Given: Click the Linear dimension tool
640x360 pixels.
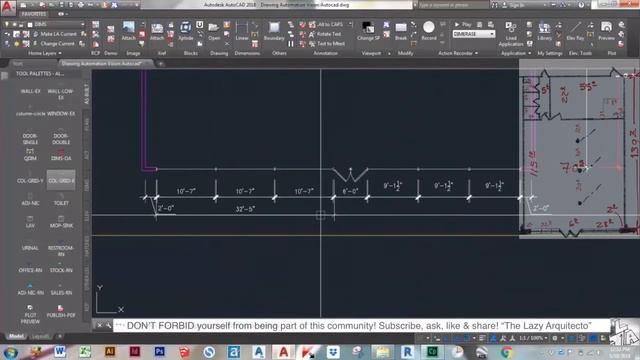Looking at the screenshot, I should pyautogui.click(x=242, y=31).
